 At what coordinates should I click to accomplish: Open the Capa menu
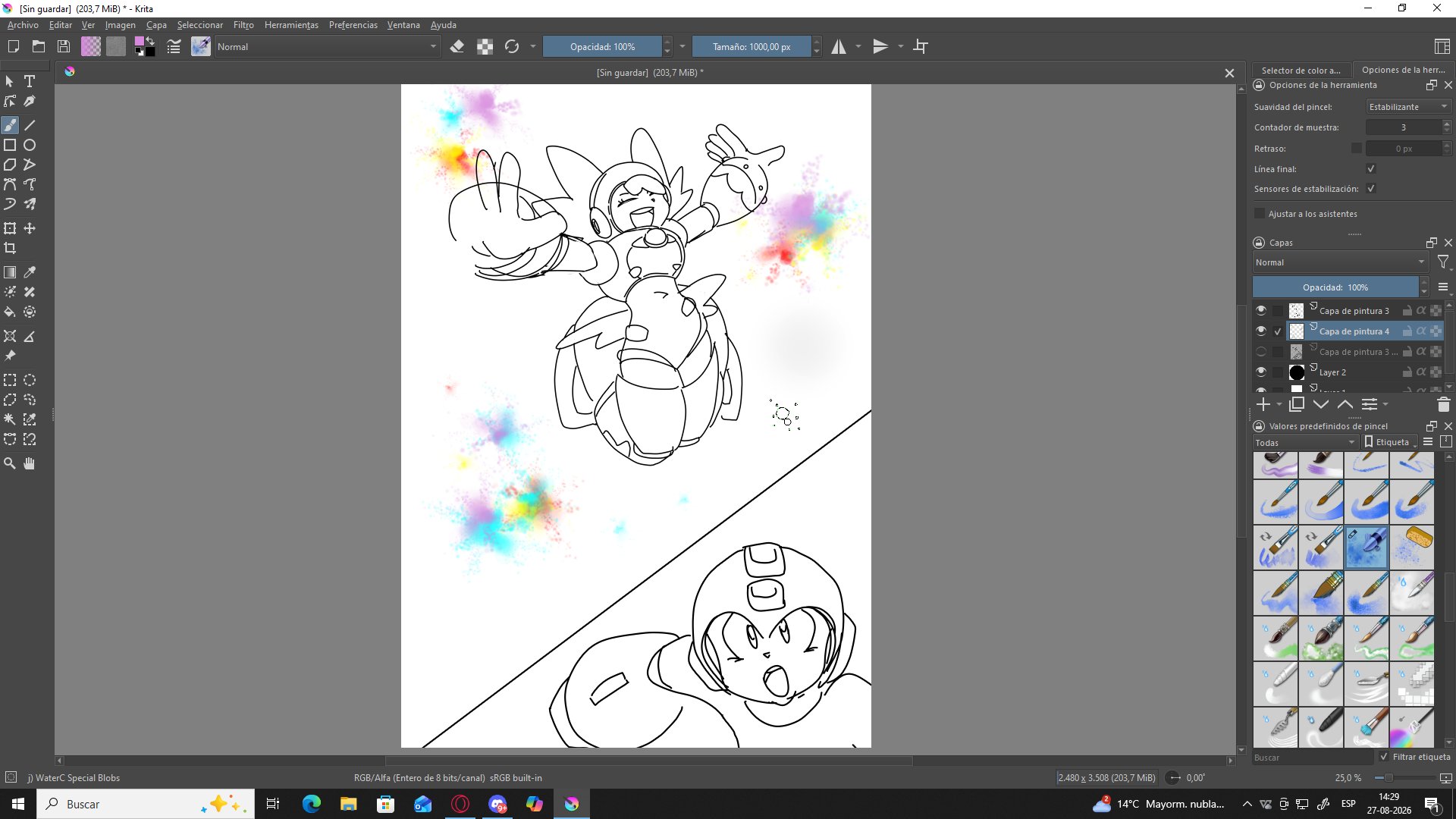pos(156,25)
